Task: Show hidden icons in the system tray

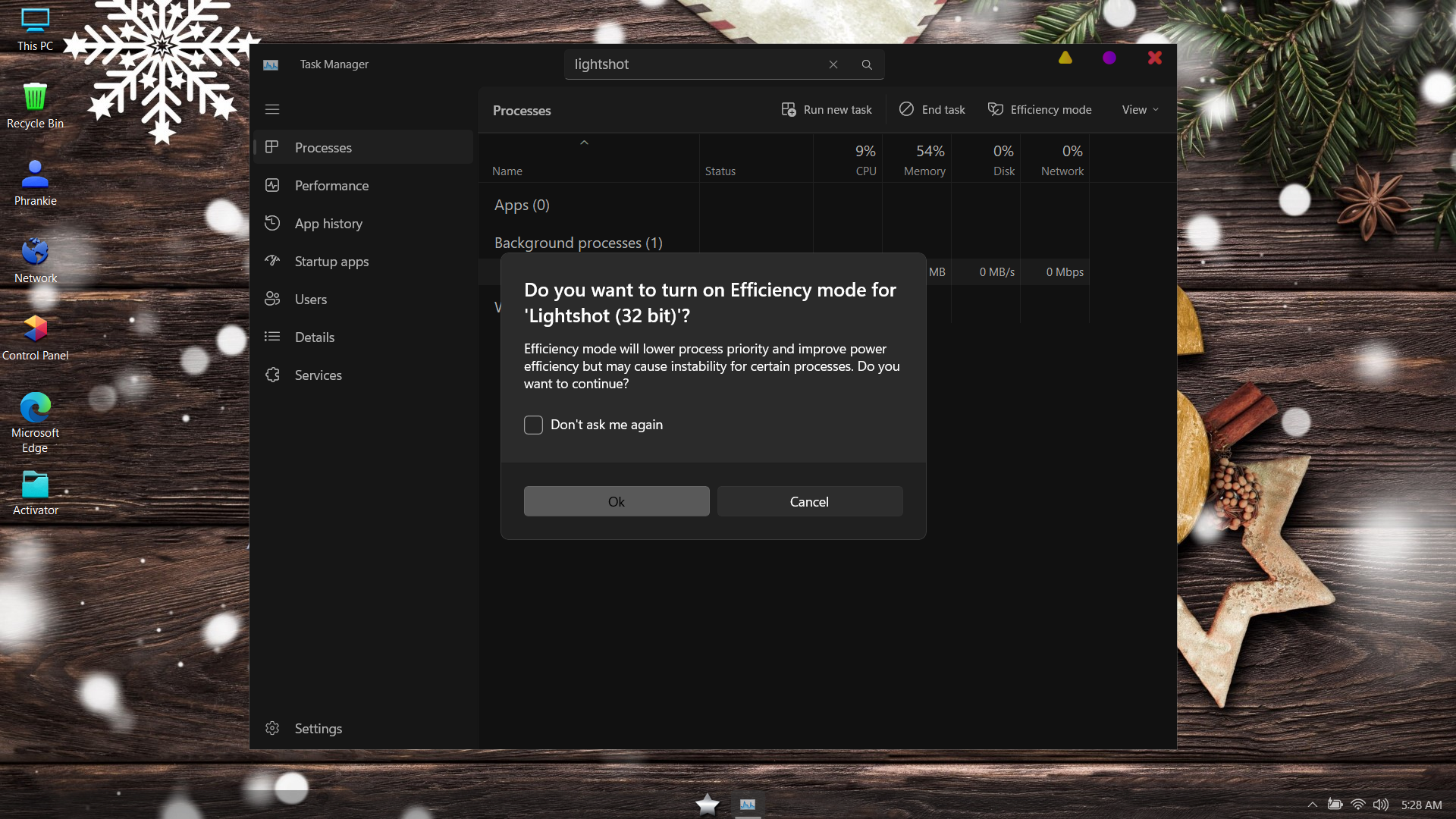Action: [1312, 805]
